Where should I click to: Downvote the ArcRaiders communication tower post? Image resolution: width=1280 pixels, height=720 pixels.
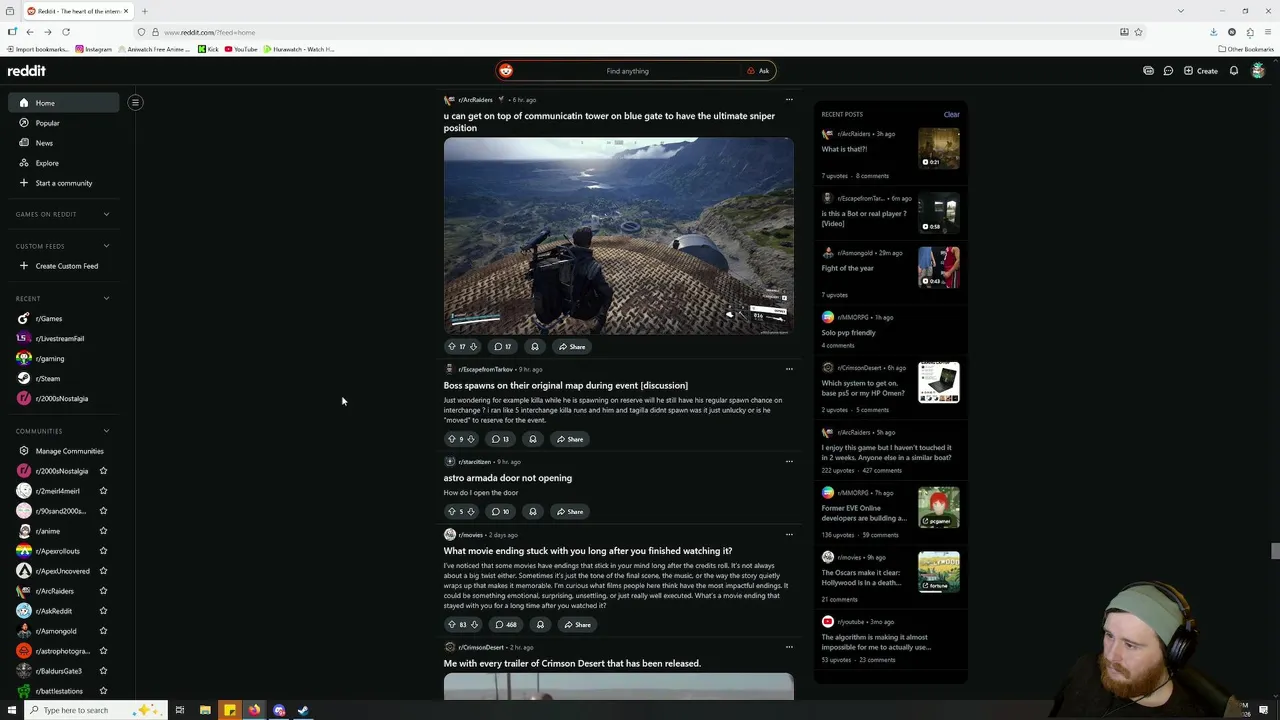pos(473,347)
